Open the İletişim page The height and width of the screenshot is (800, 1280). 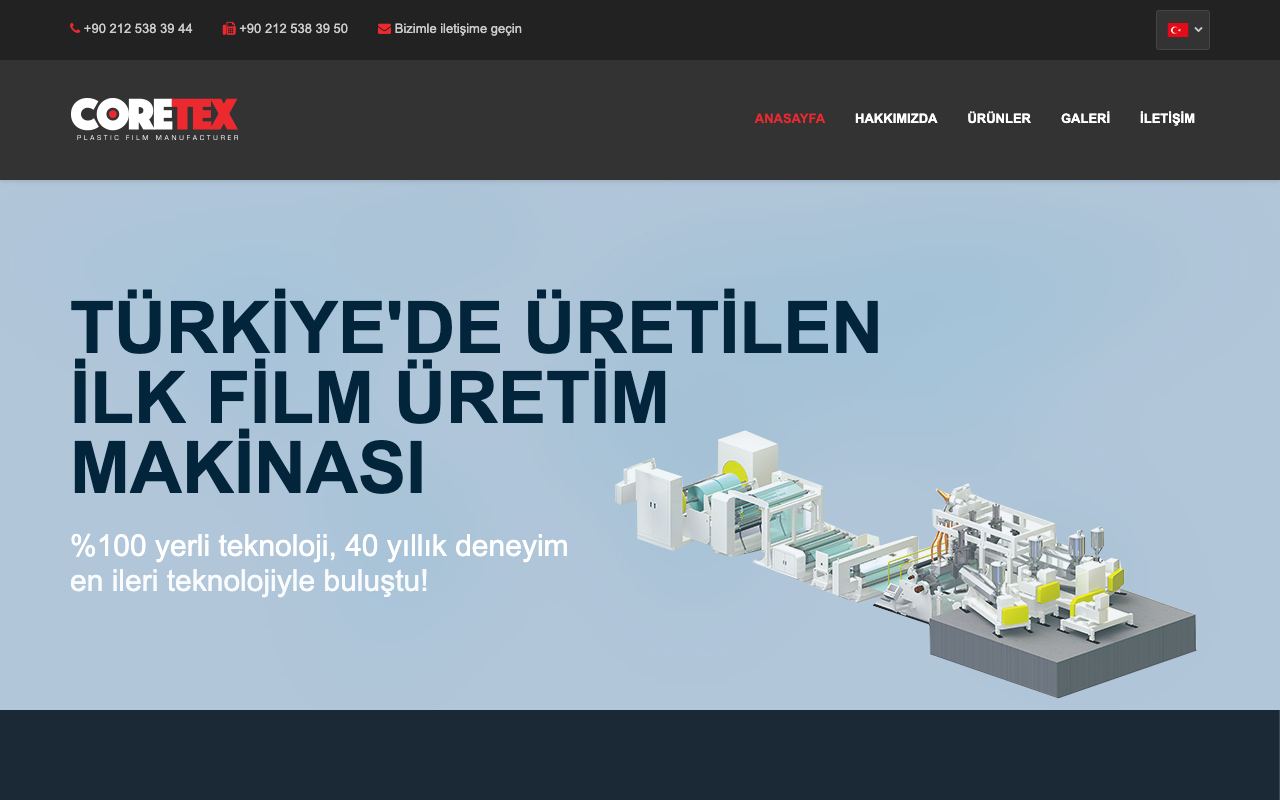point(1167,118)
